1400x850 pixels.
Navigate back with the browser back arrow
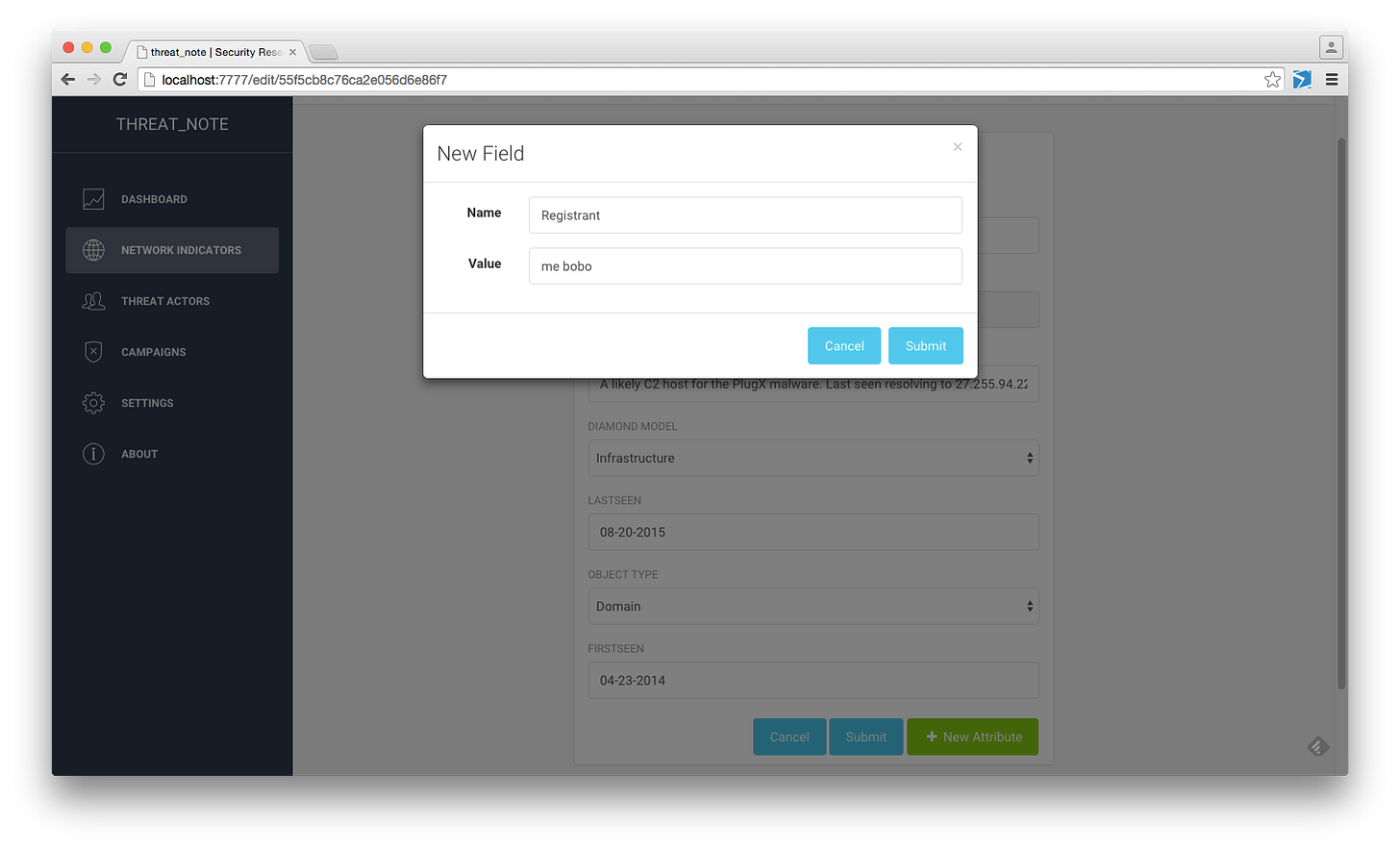tap(67, 79)
